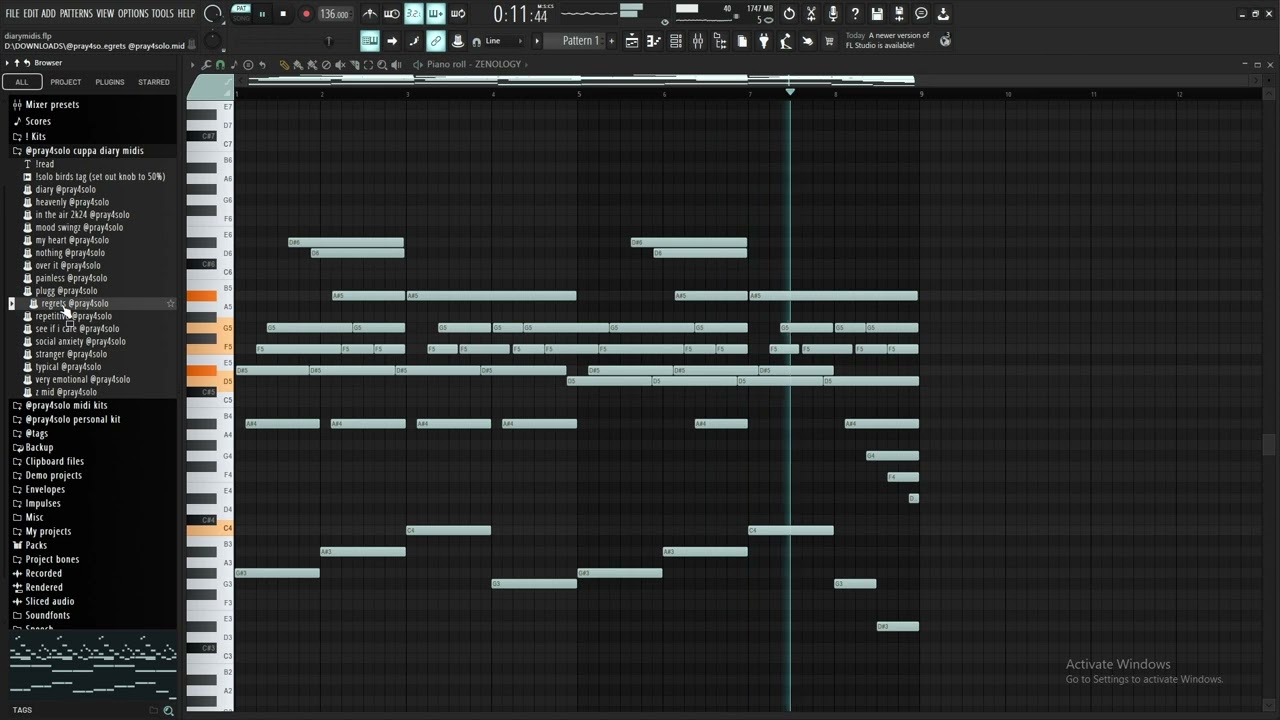Screen dimensions: 1280x720
Task: Select the piano roll Draw pencil tool
Action: pyautogui.click(x=284, y=64)
